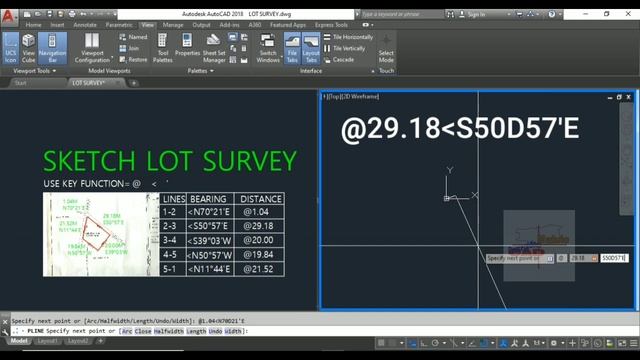Image resolution: width=640 pixels, height=360 pixels.
Task: Open the Sheet Set Manager
Action: pos(214,48)
